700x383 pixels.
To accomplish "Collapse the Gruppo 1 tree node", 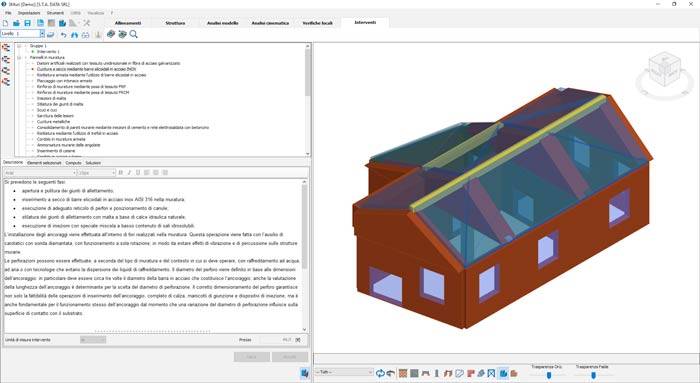I will [19, 46].
